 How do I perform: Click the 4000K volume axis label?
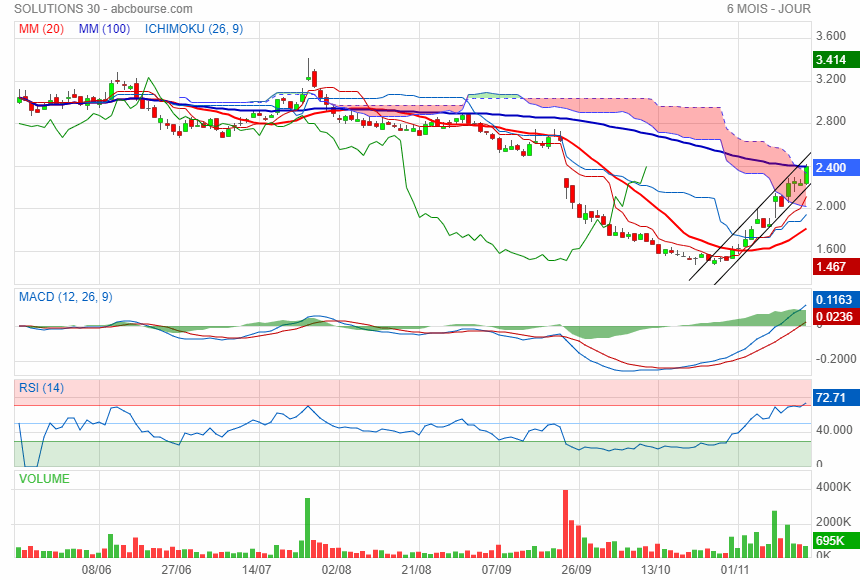(x=834, y=487)
